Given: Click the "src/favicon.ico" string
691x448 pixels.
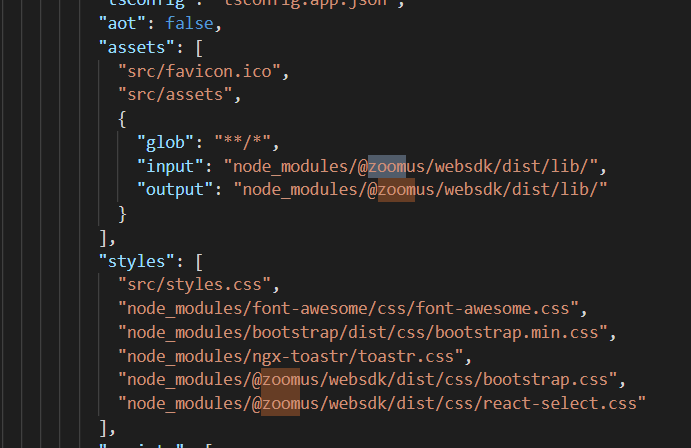Looking at the screenshot, I should click(199, 71).
